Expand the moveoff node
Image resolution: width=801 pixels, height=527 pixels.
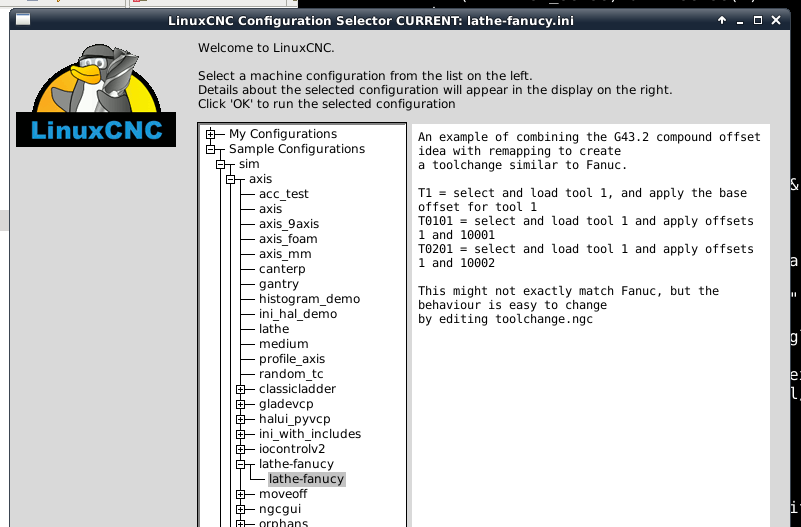[x=241, y=494]
